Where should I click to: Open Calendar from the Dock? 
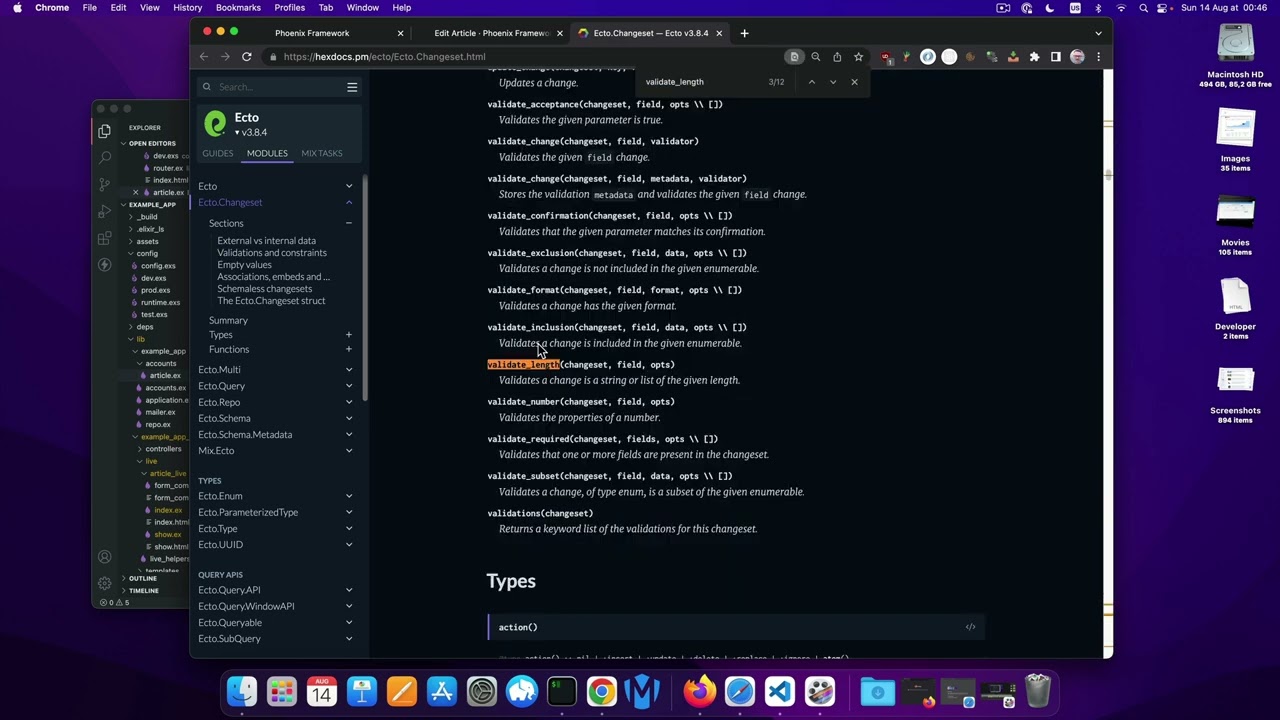point(322,691)
